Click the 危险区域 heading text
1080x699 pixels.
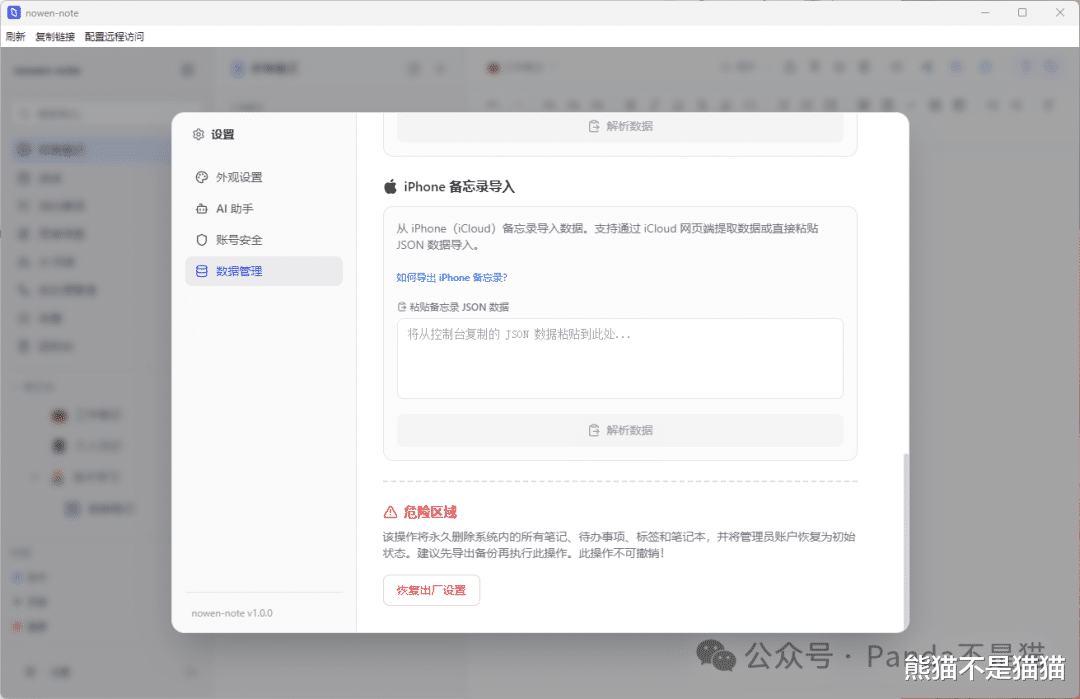[430, 512]
